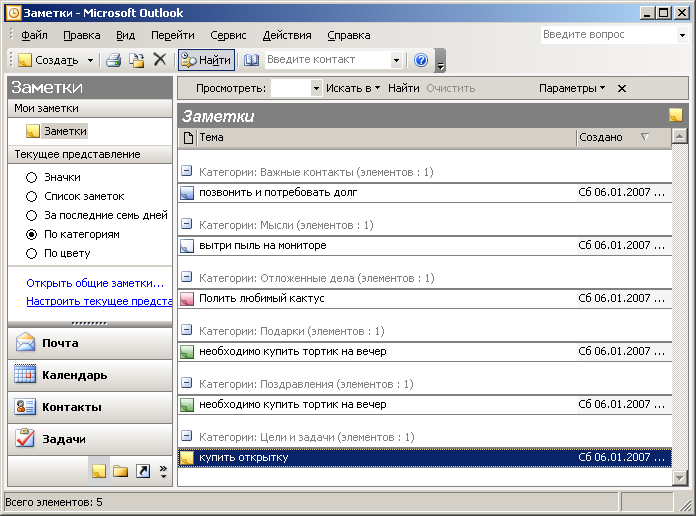Click the Открыть общие заметки link
The height and width of the screenshot is (516, 696).
95,283
